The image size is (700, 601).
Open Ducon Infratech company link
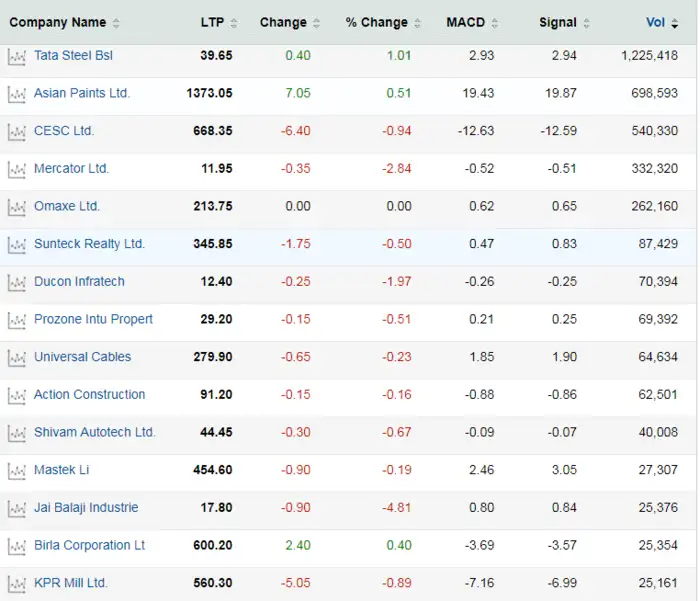(x=79, y=282)
